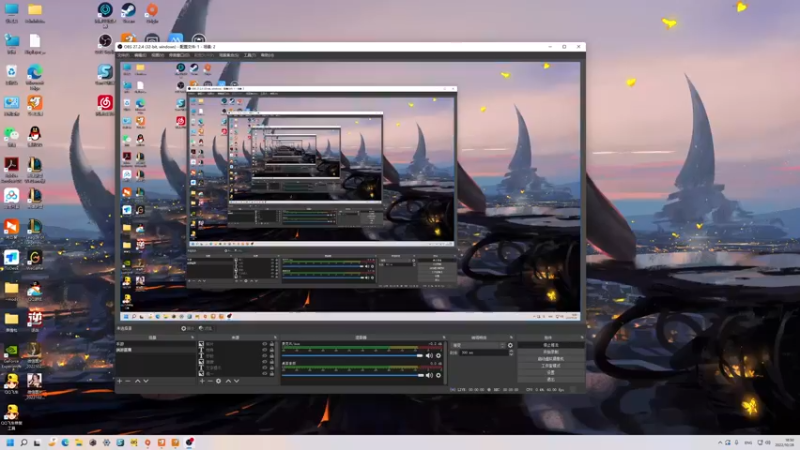Toggle eye visibility of the second source row
The width and height of the screenshot is (800, 450).
coord(264,349)
